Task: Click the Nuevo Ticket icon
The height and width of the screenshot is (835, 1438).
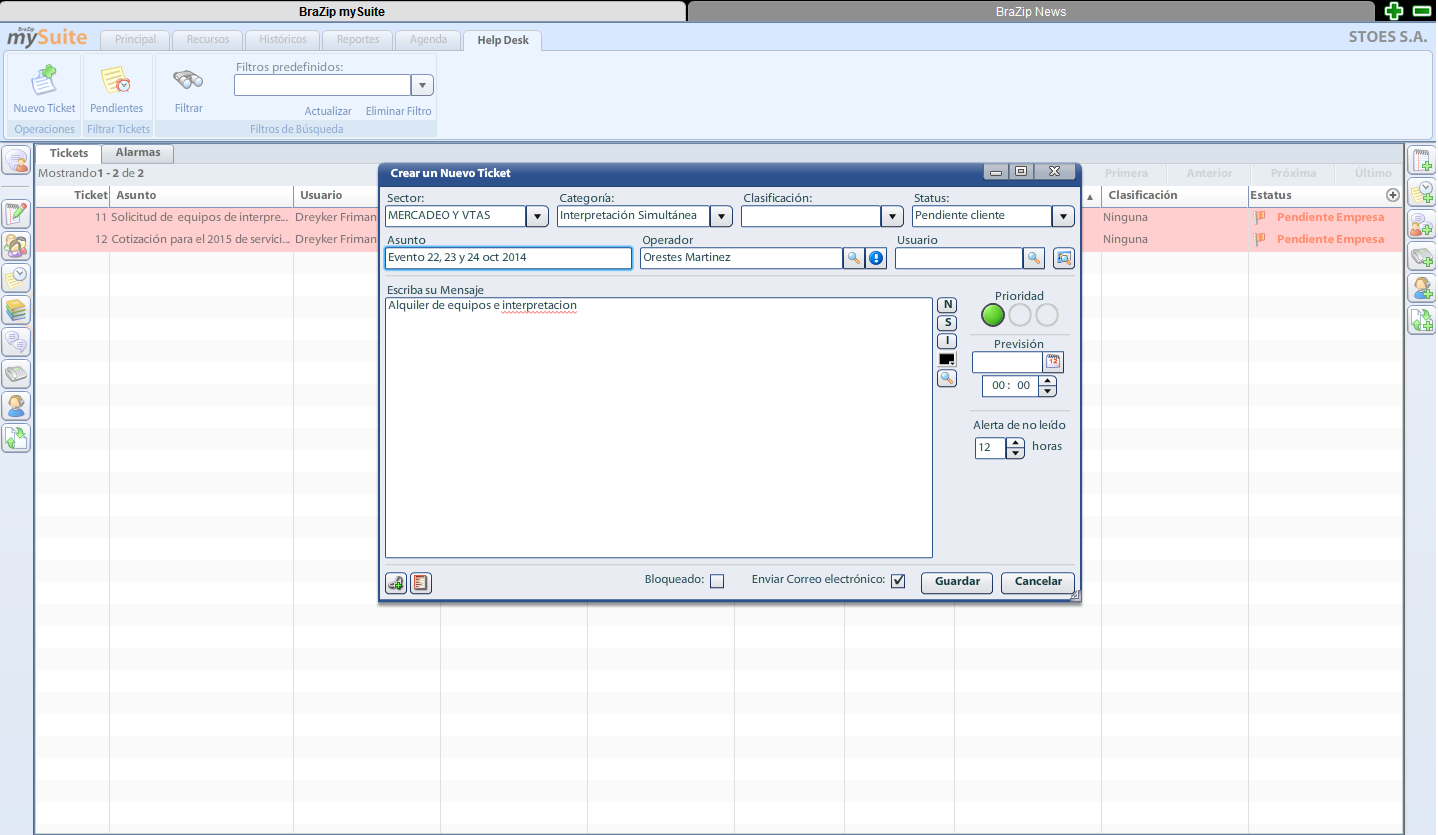Action: pyautogui.click(x=44, y=81)
